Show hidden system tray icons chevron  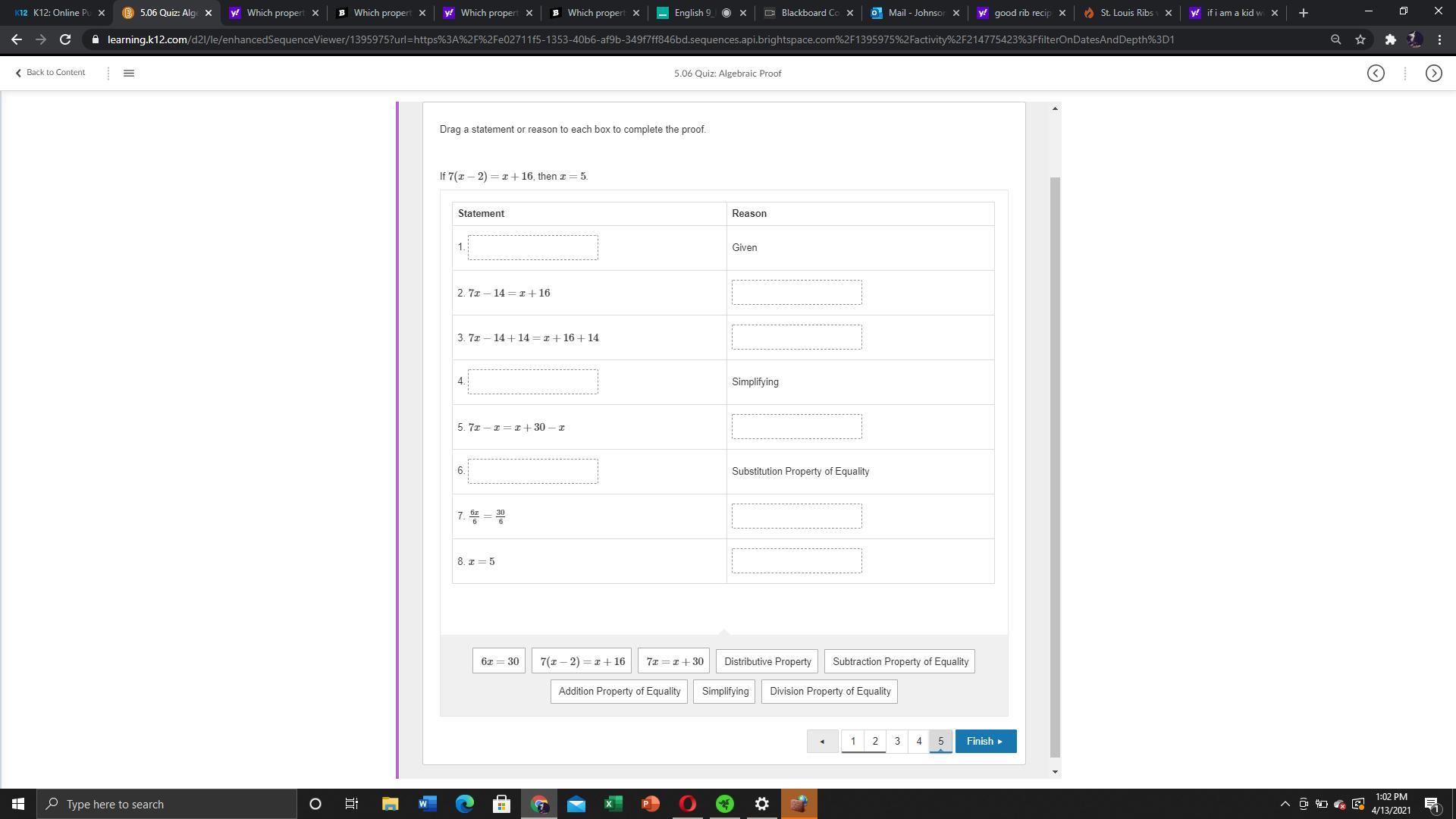click(x=1285, y=804)
